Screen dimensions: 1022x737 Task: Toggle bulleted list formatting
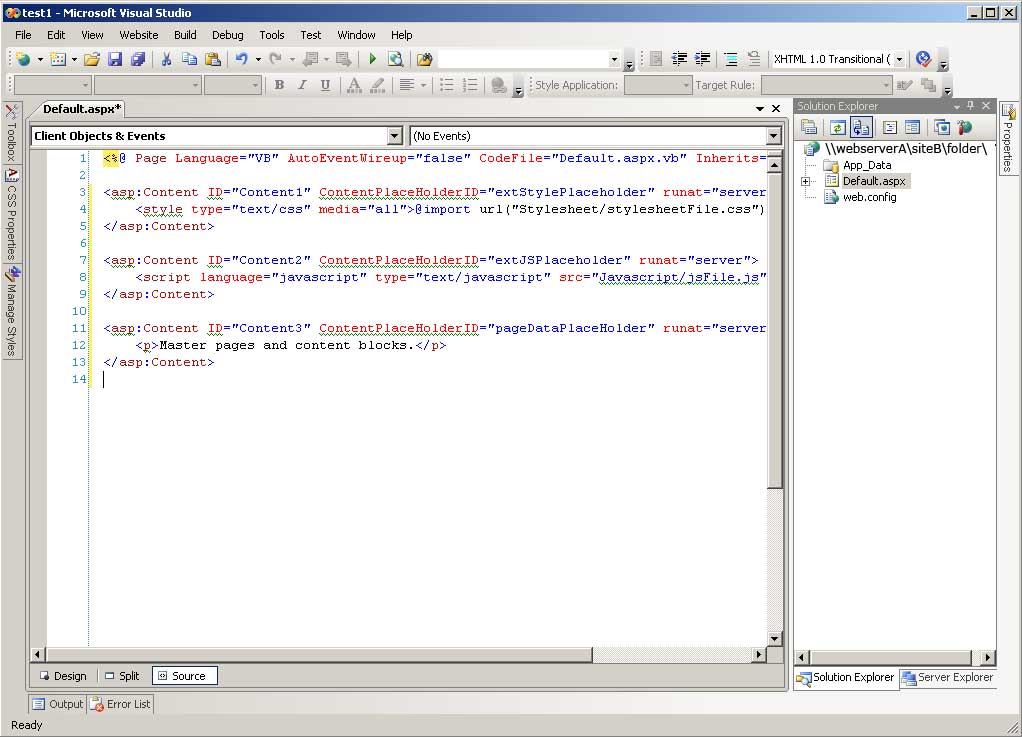pos(446,85)
